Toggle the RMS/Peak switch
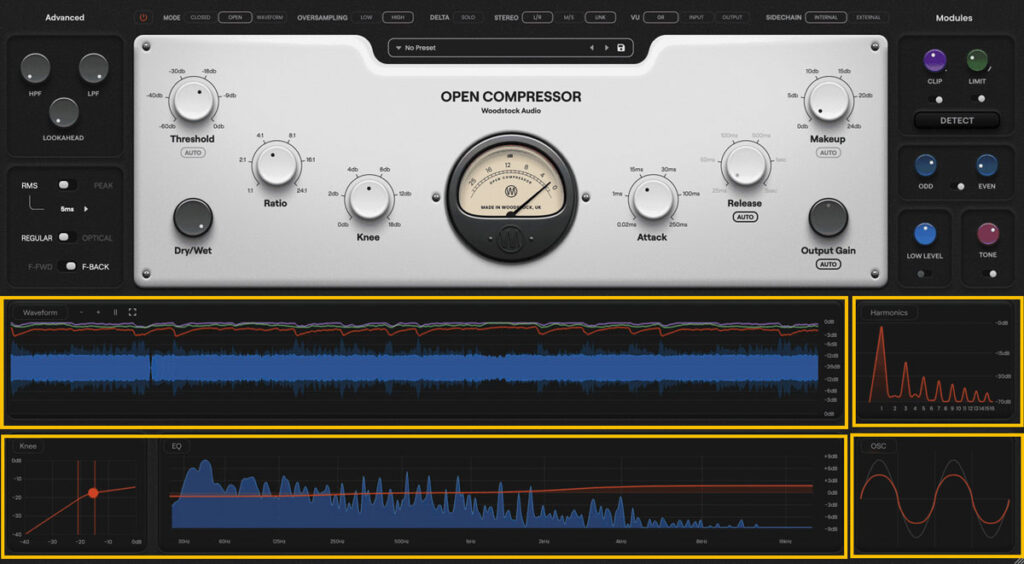 [66, 185]
